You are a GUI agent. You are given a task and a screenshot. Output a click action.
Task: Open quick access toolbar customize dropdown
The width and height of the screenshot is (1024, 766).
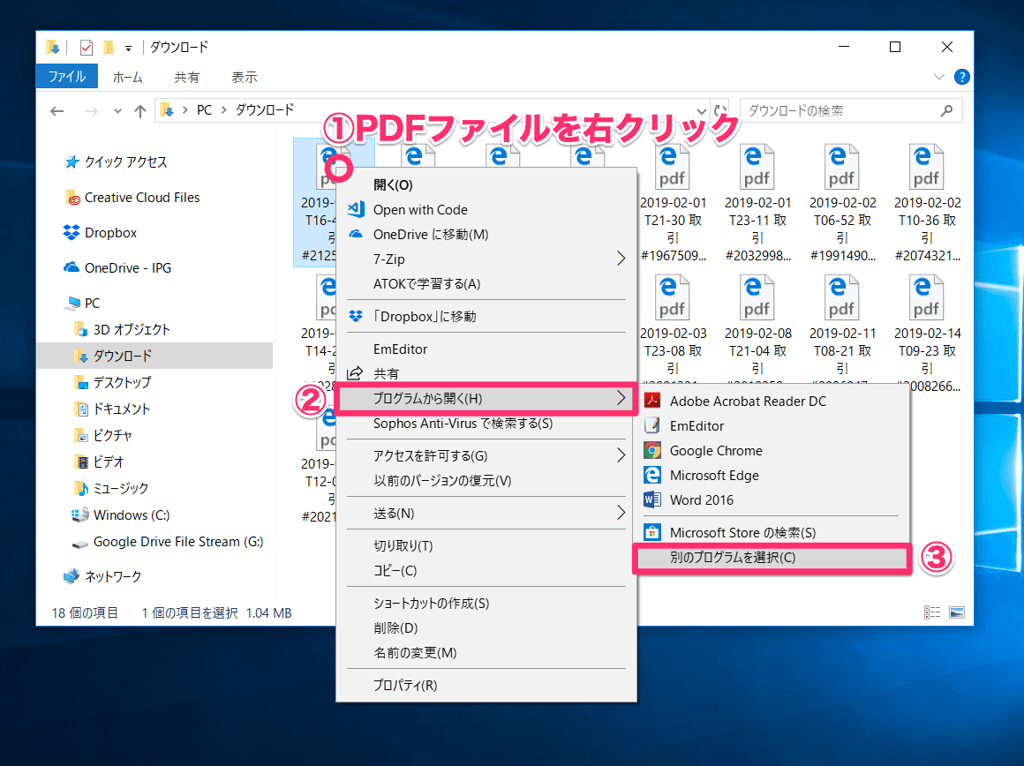pos(129,48)
